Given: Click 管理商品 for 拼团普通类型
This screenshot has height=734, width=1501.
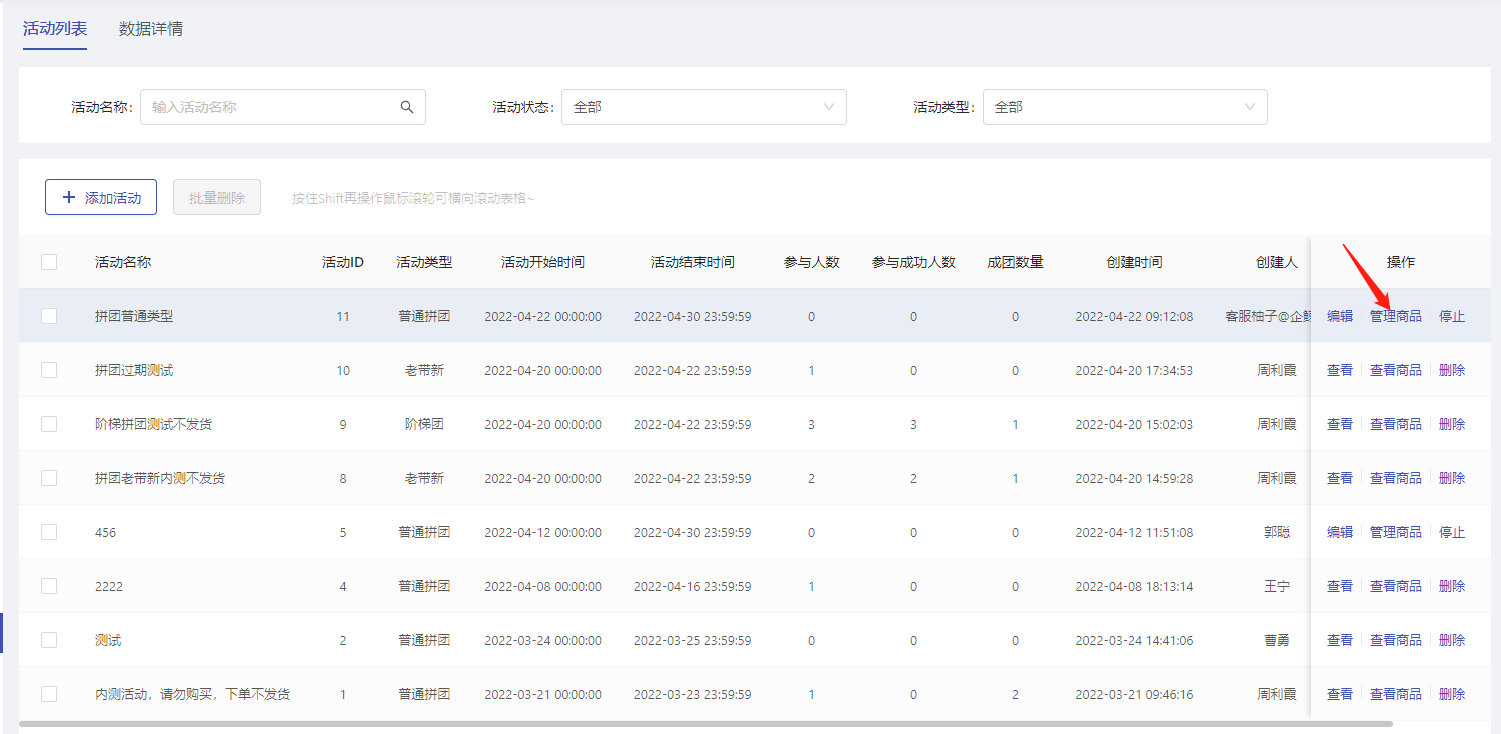Looking at the screenshot, I should coord(1396,316).
